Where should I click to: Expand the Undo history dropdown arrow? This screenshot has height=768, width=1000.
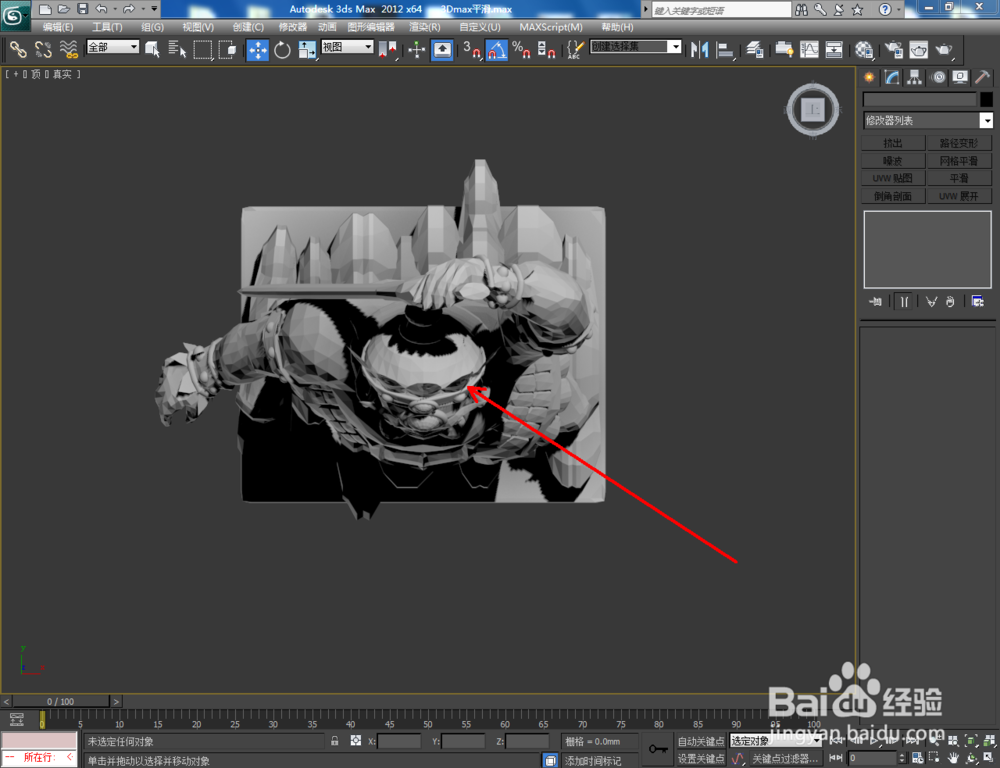(x=115, y=9)
